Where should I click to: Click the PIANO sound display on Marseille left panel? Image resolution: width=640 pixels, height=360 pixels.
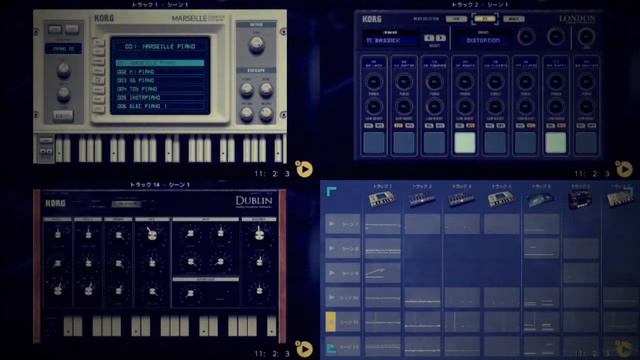click(x=63, y=49)
